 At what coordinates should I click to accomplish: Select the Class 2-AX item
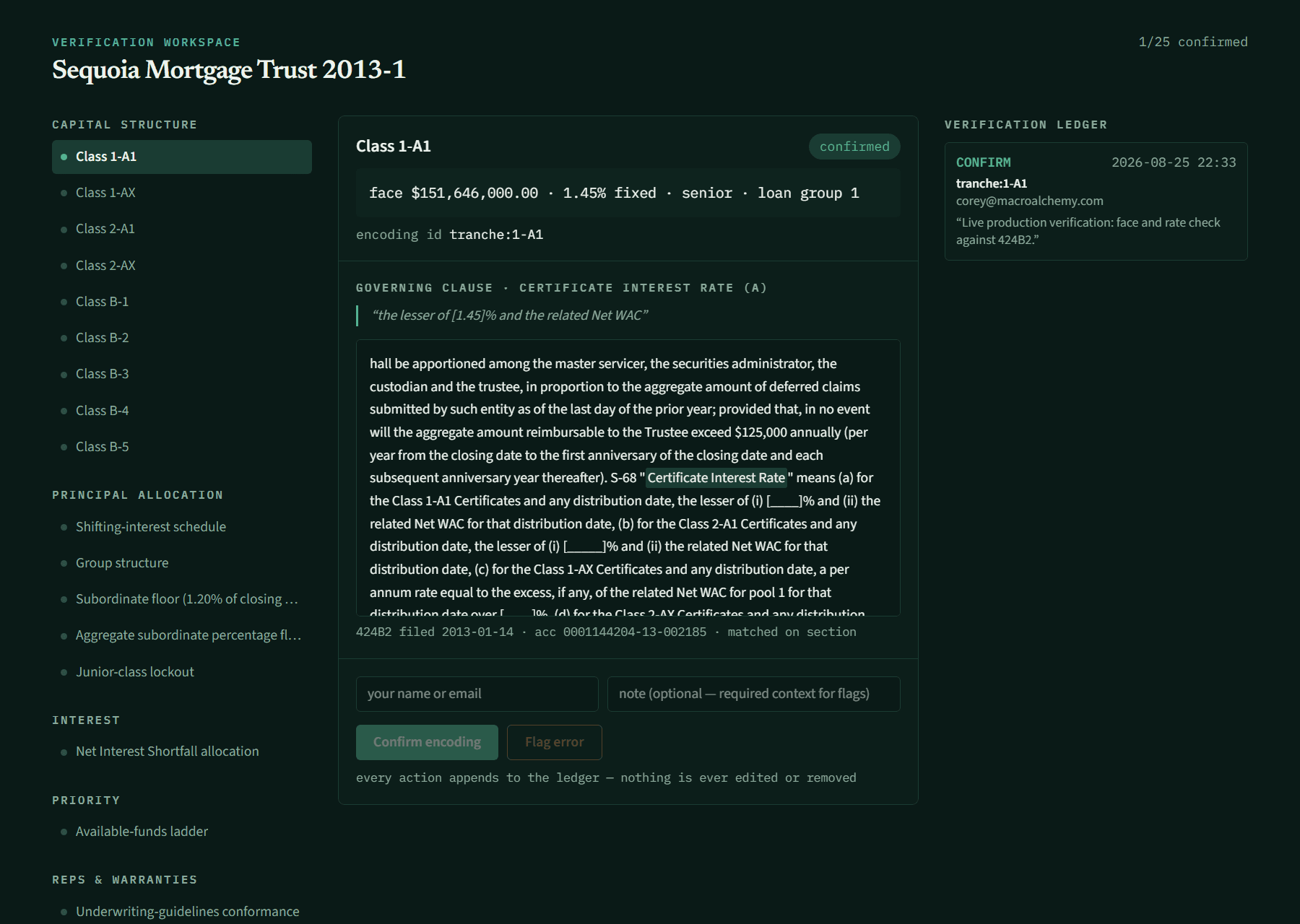pyautogui.click(x=182, y=266)
